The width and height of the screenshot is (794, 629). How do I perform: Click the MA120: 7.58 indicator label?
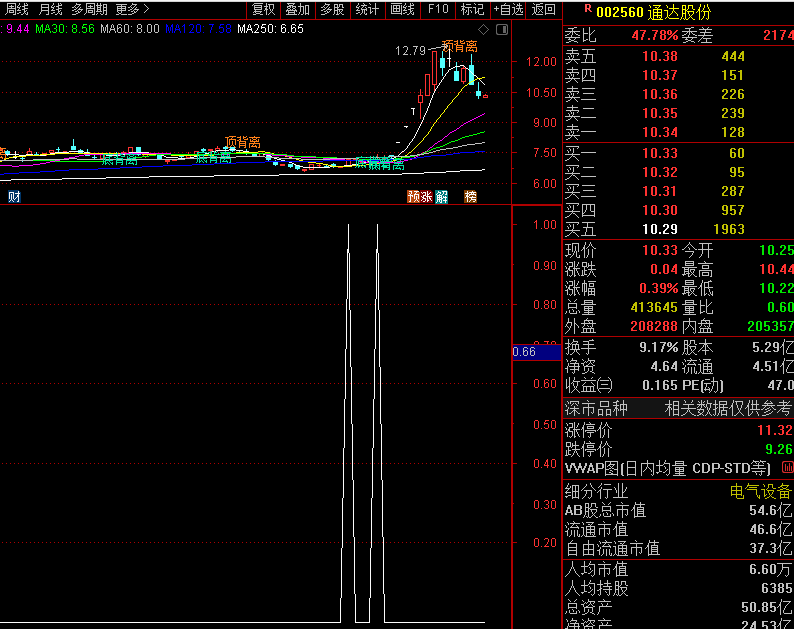click(198, 29)
